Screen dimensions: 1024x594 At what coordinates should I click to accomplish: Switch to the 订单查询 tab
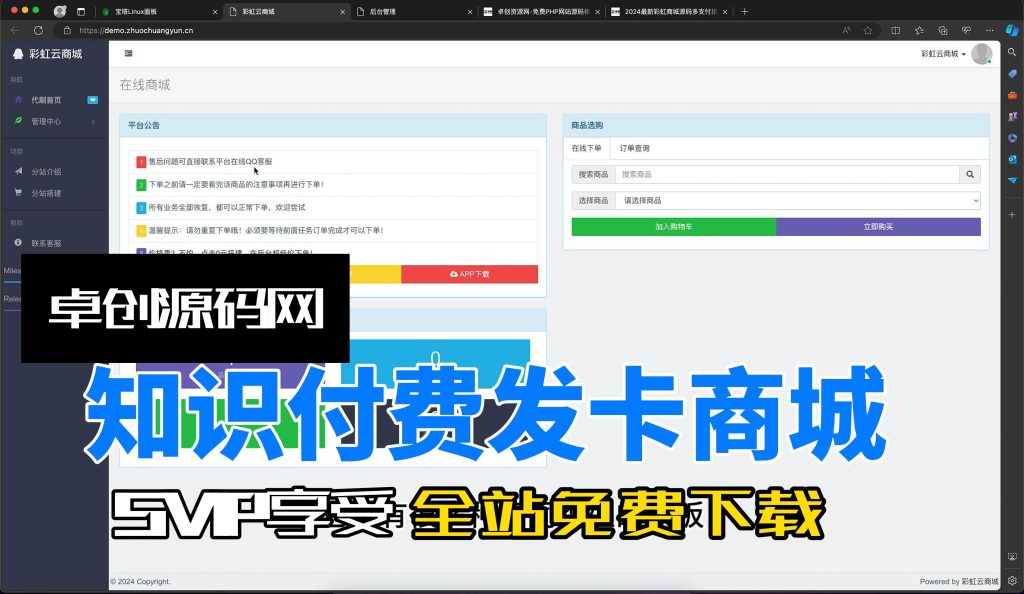(634, 148)
